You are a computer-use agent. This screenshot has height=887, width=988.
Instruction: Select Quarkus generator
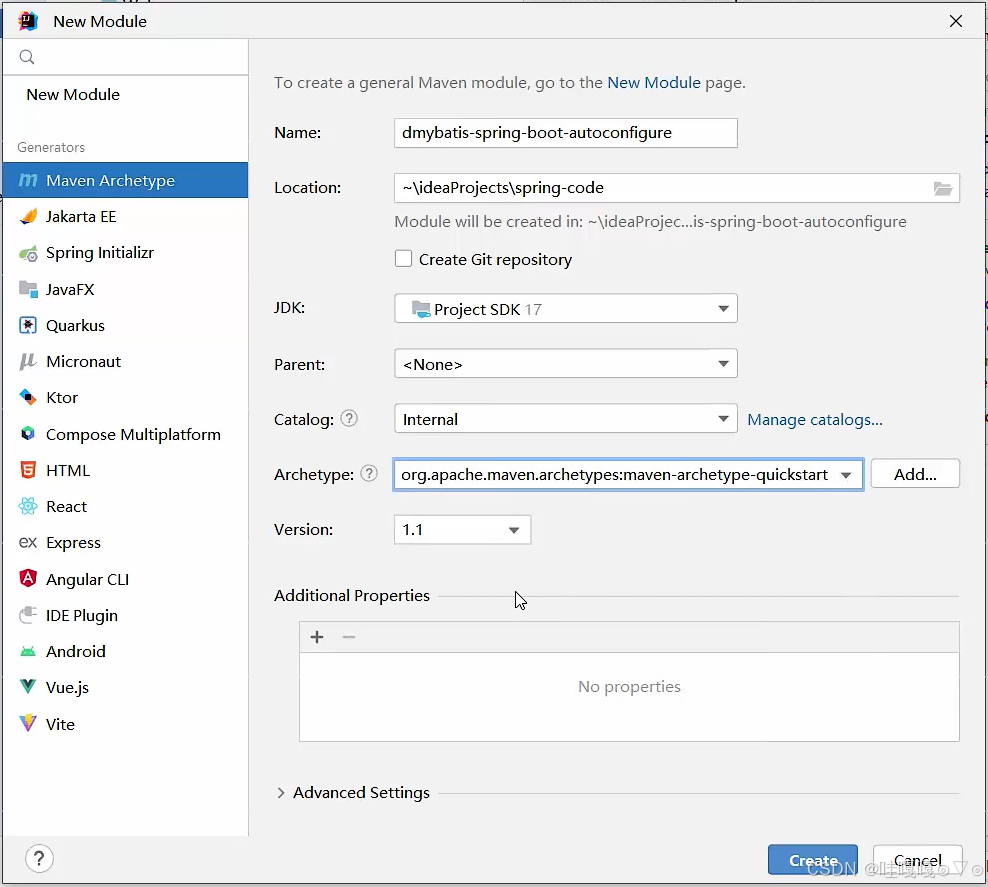point(125,326)
